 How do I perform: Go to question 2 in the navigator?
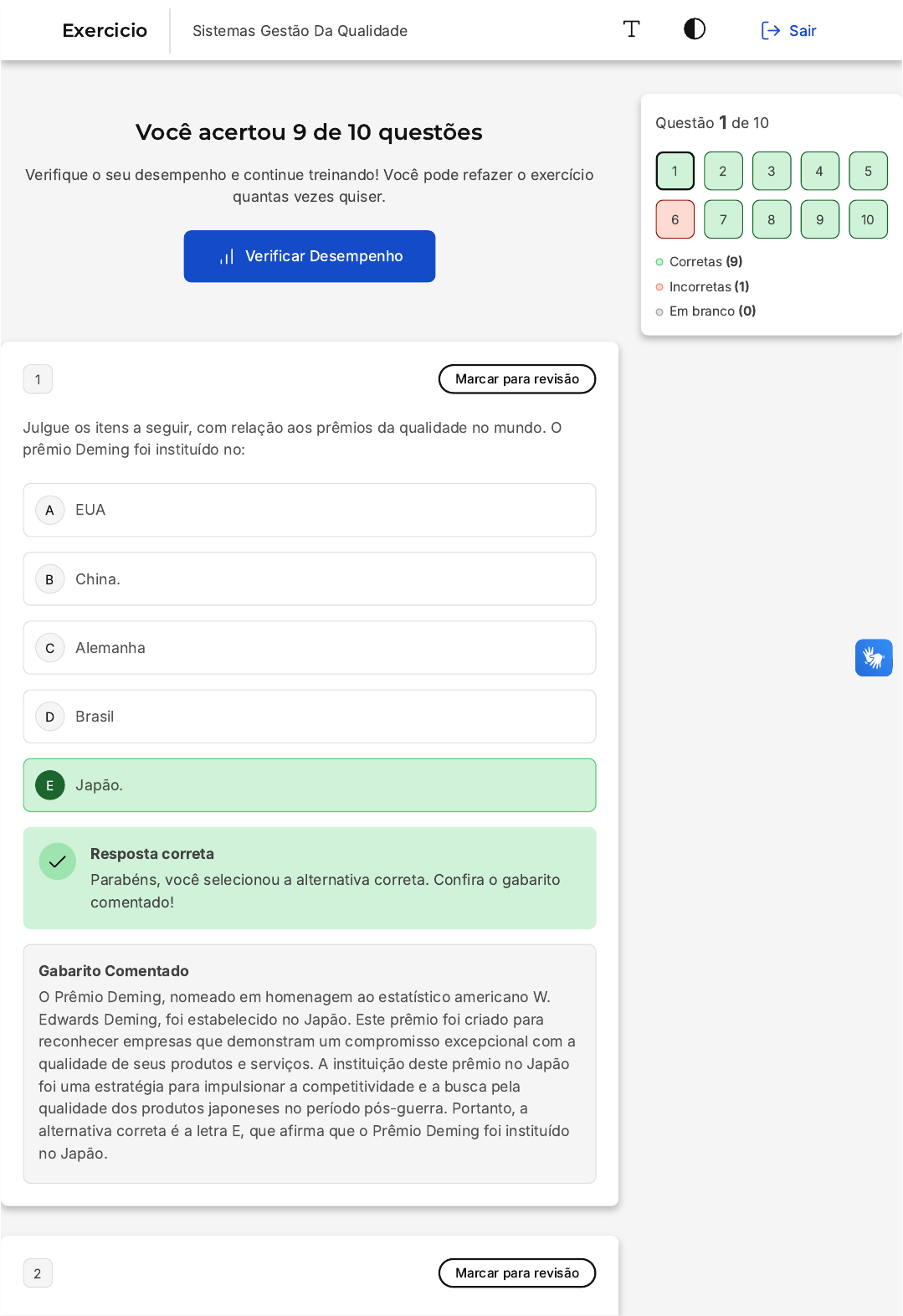723,172
